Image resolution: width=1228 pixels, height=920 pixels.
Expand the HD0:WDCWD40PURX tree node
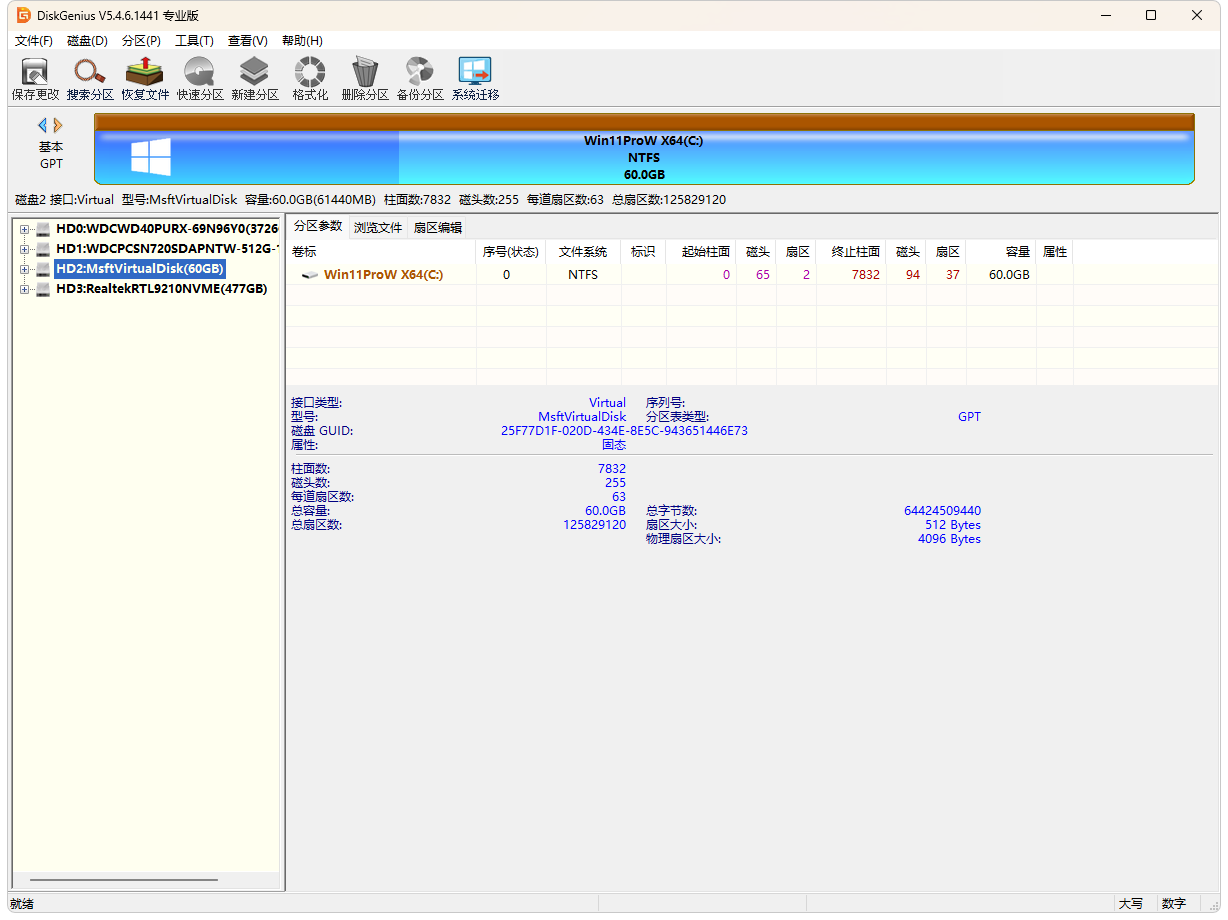tap(24, 229)
